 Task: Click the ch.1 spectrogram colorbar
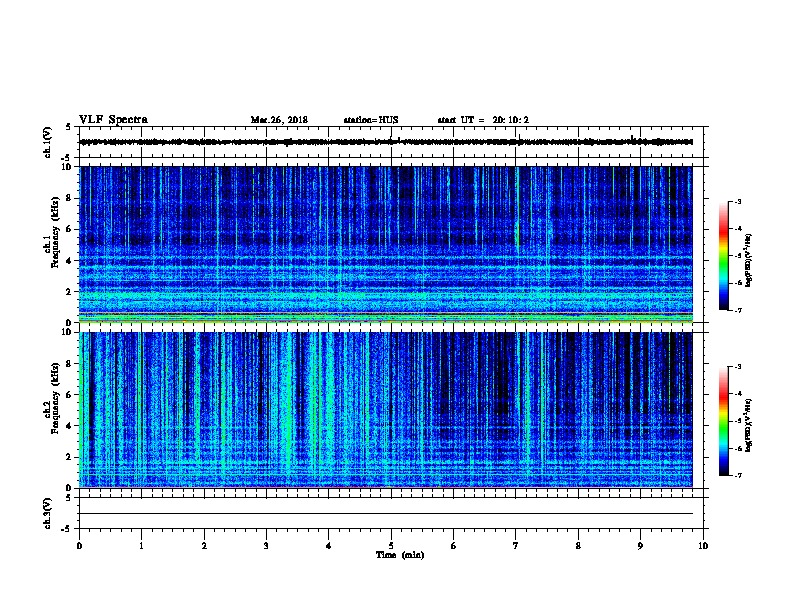point(723,256)
